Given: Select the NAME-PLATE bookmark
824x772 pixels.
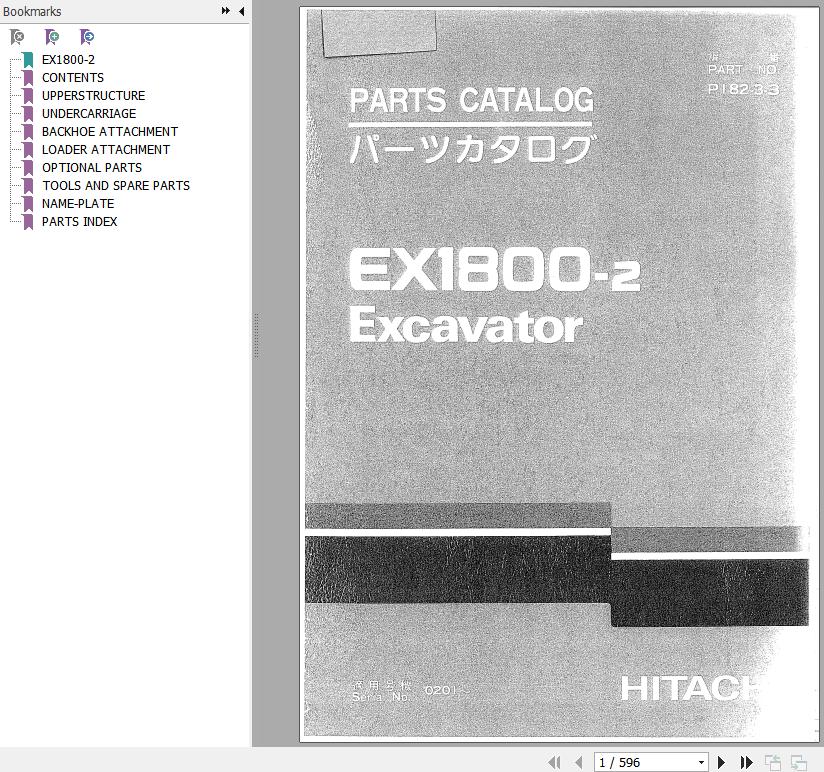Looking at the screenshot, I should tap(78, 203).
